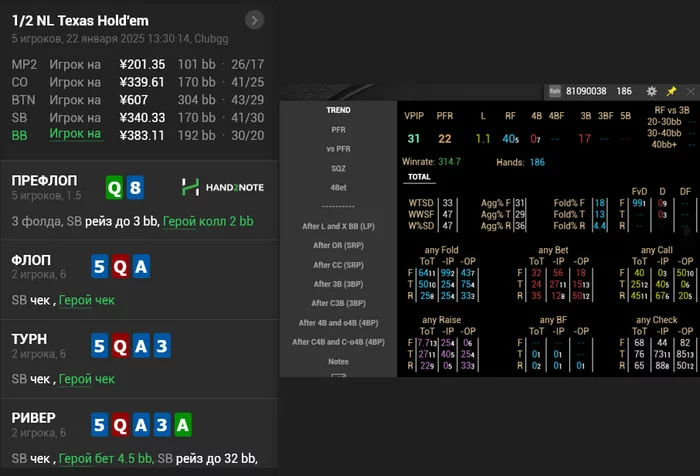This screenshot has height=476, width=700.
Task: Open the TREND tab in popup
Action: [338, 110]
